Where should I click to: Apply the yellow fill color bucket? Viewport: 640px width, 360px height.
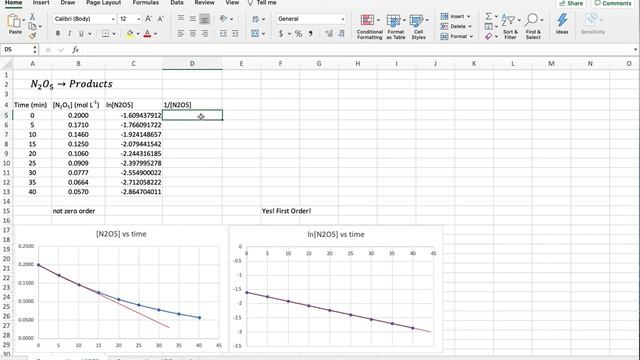130,33
